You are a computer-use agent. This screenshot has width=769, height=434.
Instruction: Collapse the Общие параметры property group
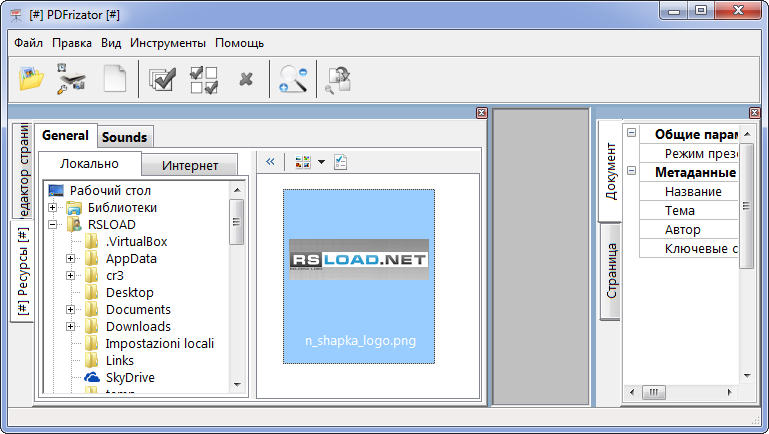coord(632,132)
